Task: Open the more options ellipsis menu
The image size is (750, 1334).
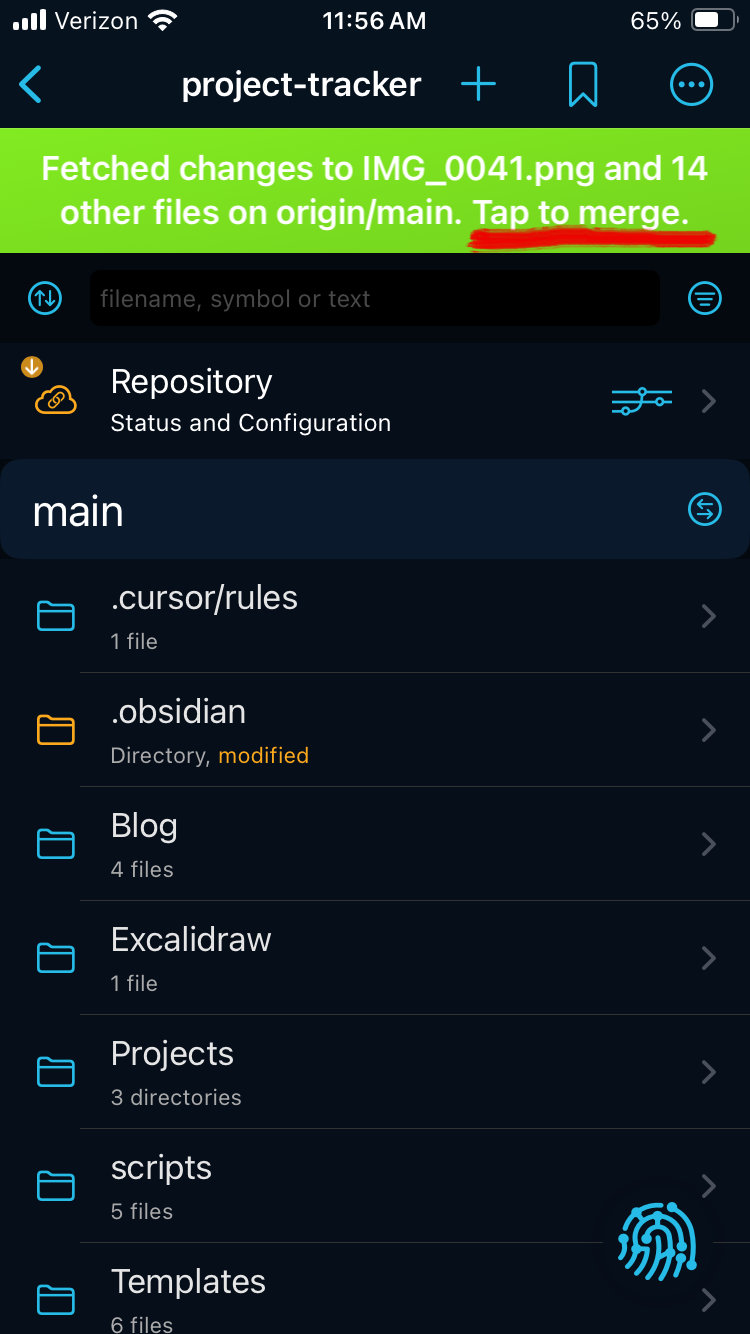Action: pyautogui.click(x=691, y=85)
